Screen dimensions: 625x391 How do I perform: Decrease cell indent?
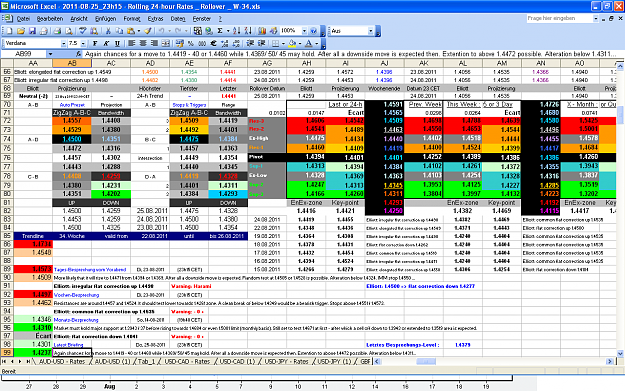coord(250,43)
